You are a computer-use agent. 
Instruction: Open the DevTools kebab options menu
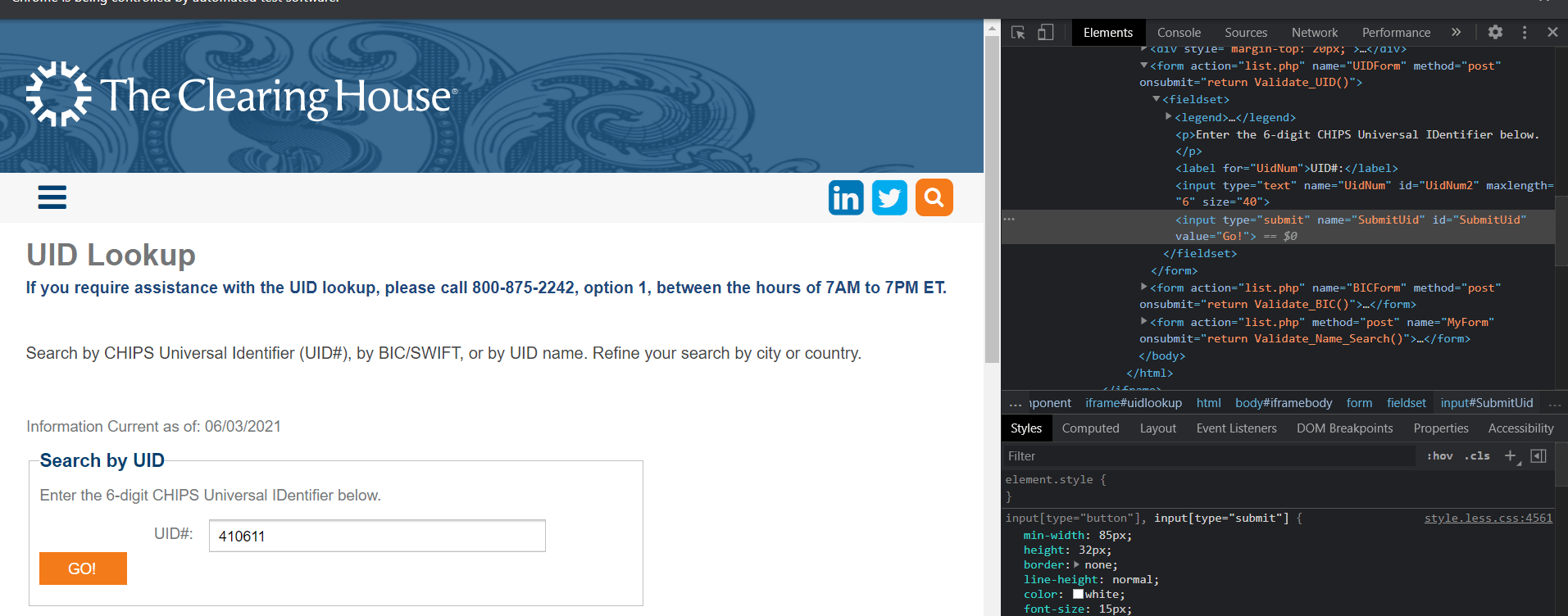point(1524,32)
